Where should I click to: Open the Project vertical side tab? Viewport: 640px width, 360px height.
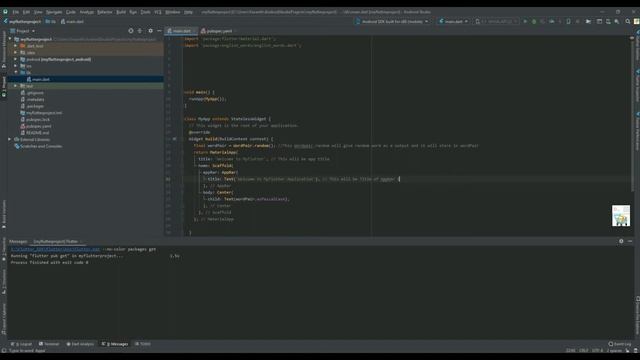[x=4, y=86]
